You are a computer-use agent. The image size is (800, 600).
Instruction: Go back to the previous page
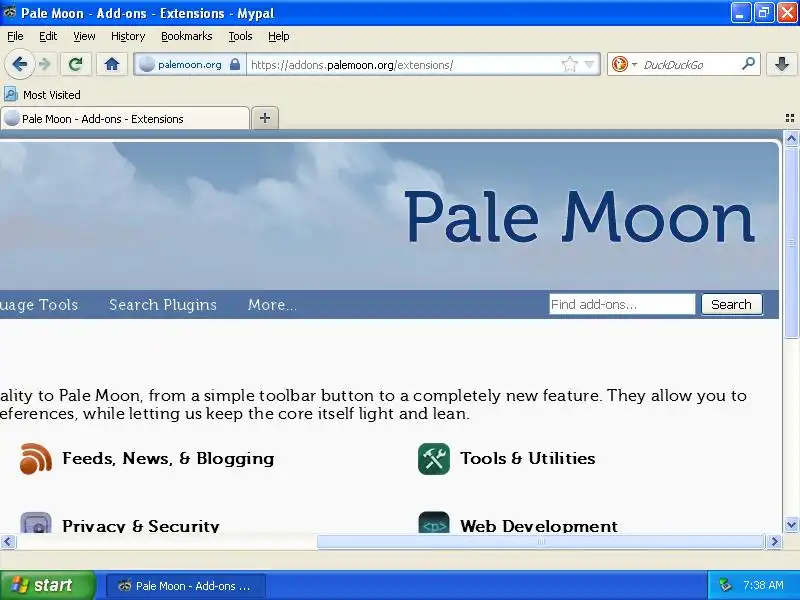[19, 64]
